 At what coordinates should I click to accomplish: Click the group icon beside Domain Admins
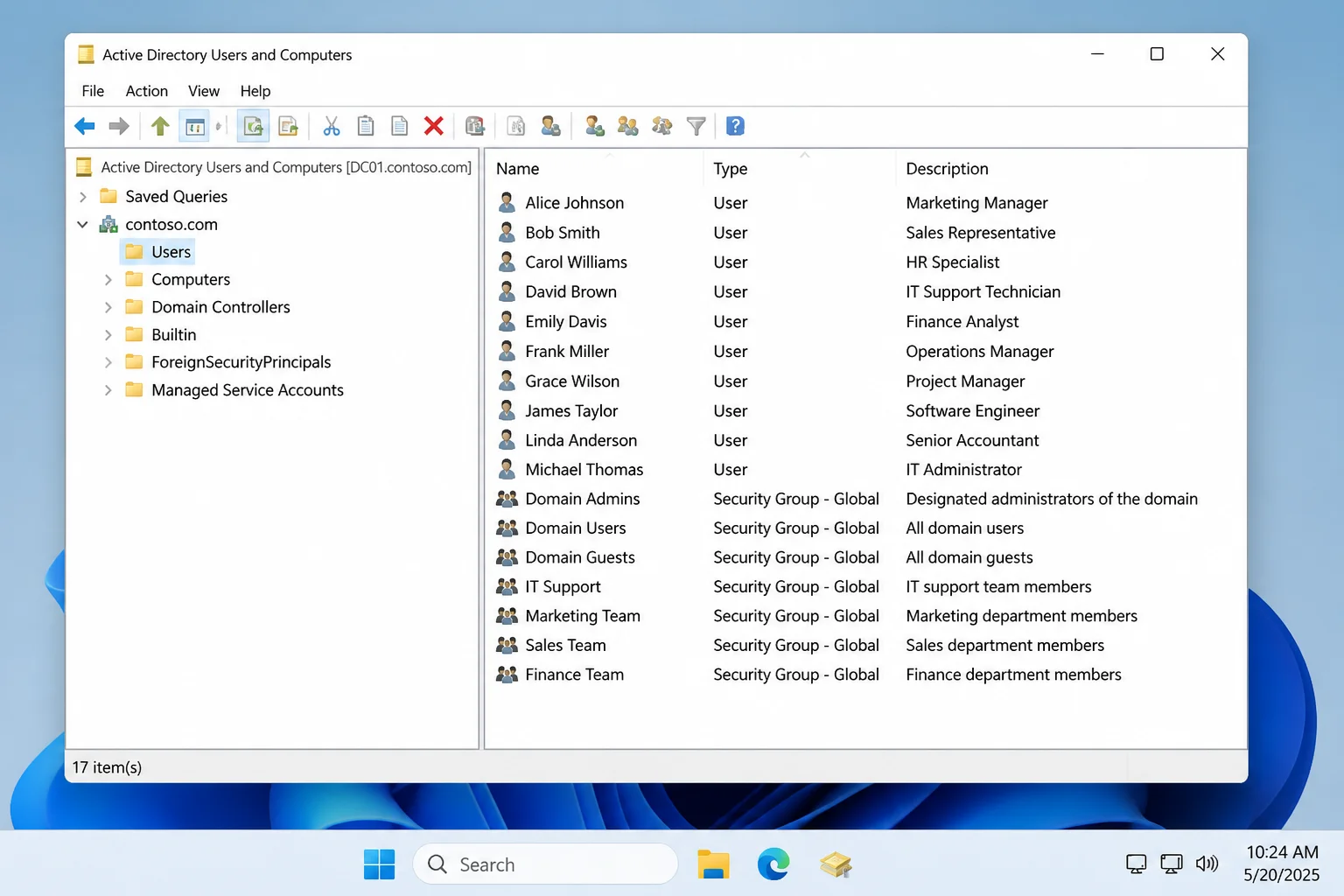pyautogui.click(x=507, y=499)
